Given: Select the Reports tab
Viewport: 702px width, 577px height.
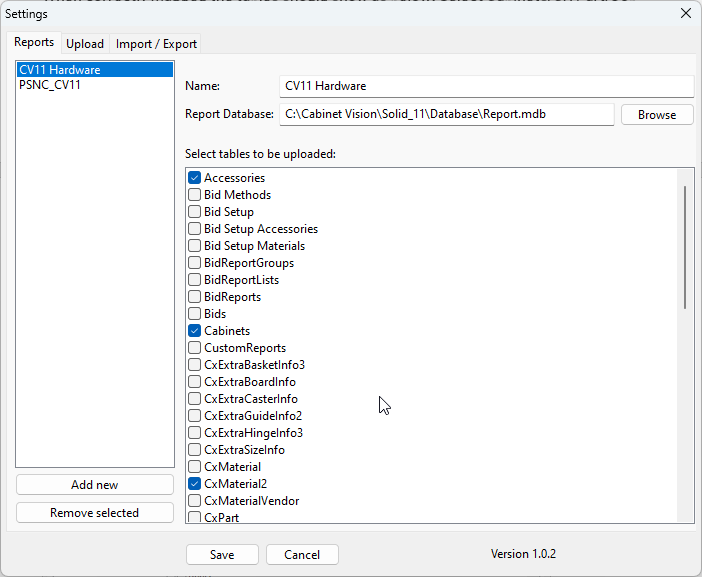Looking at the screenshot, I should coord(34,43).
